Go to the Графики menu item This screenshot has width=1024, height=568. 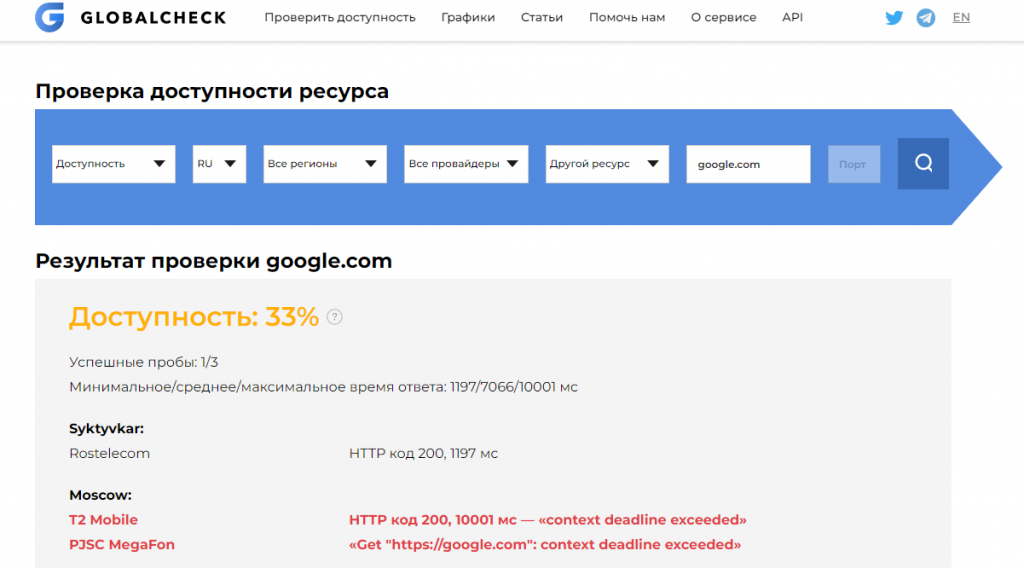(468, 18)
